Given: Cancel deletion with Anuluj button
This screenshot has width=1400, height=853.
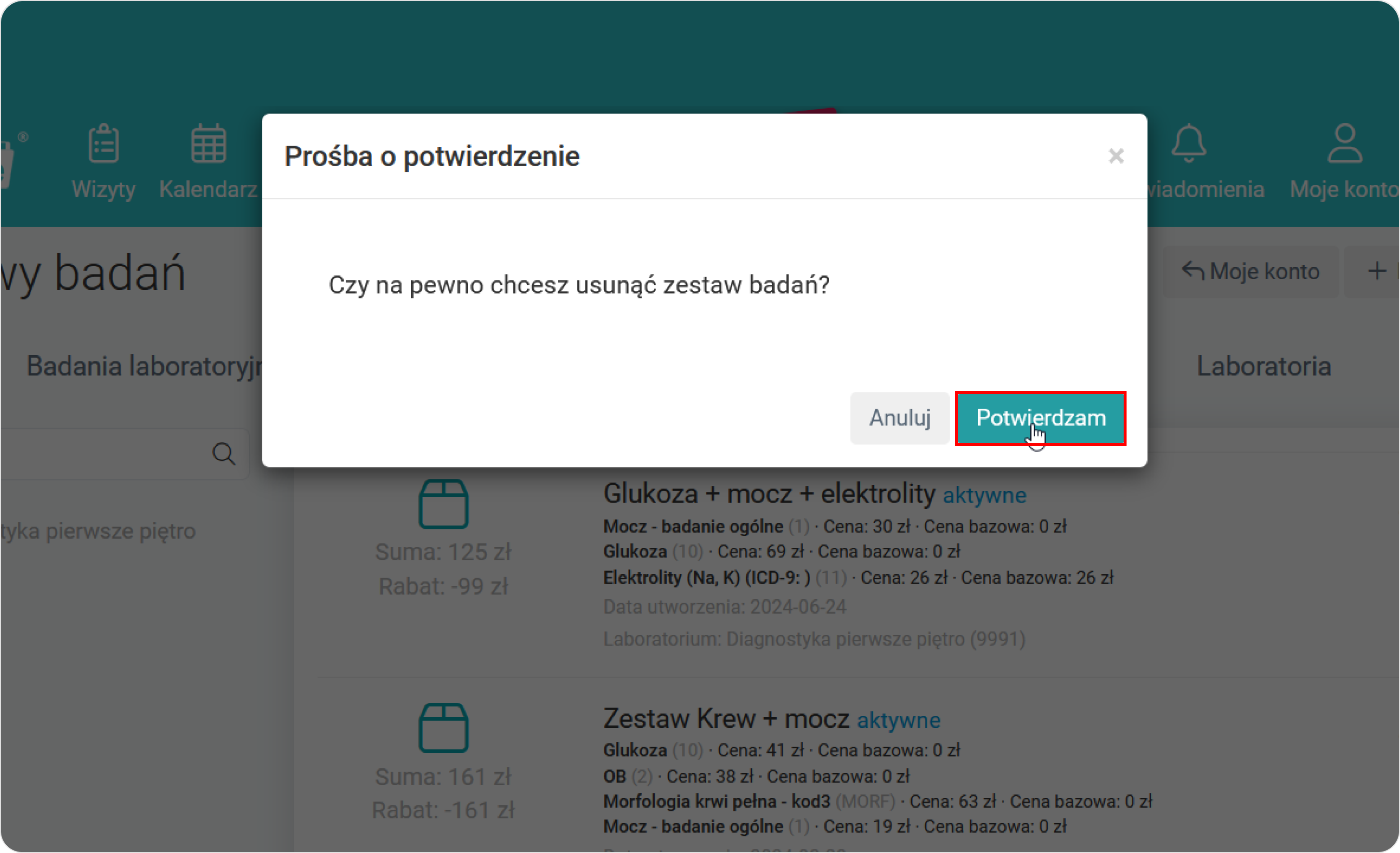Looking at the screenshot, I should tap(899, 418).
